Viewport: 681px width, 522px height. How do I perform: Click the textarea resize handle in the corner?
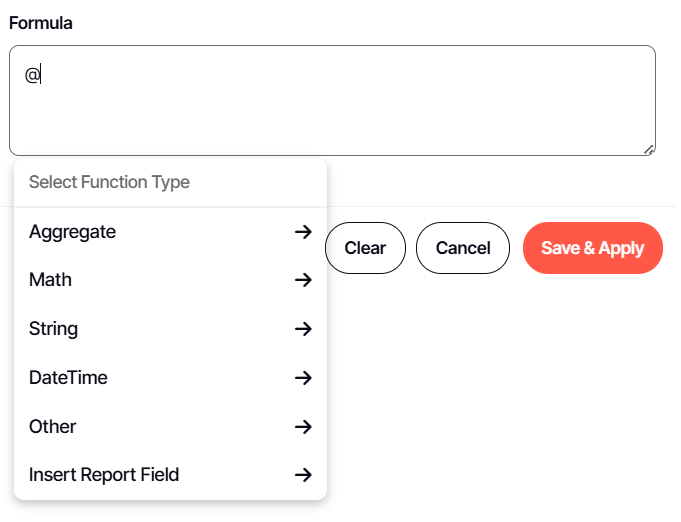649,150
